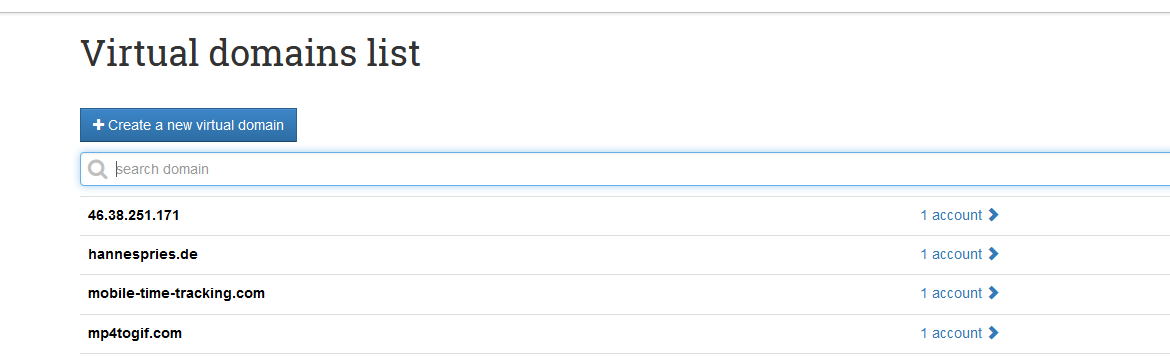Select the mp4togif.com domain name
This screenshot has height=361, width=1170.
tap(135, 333)
